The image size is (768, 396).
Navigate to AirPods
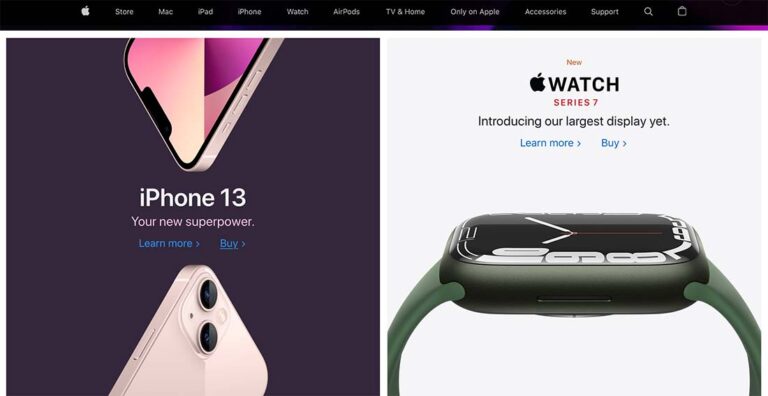346,12
